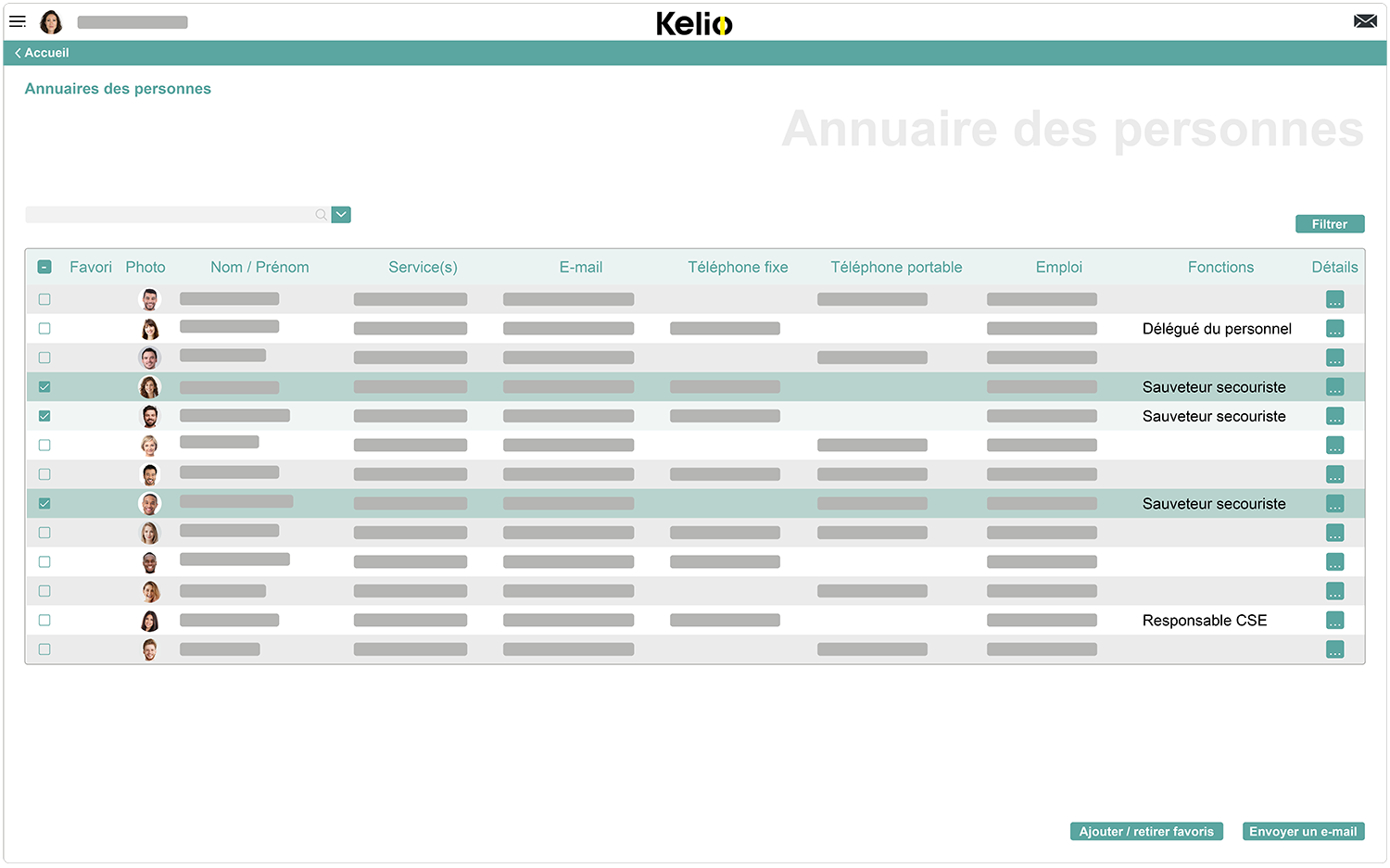1390x868 pixels.
Task: Click the profile avatar in the top bar
Action: tap(51, 21)
